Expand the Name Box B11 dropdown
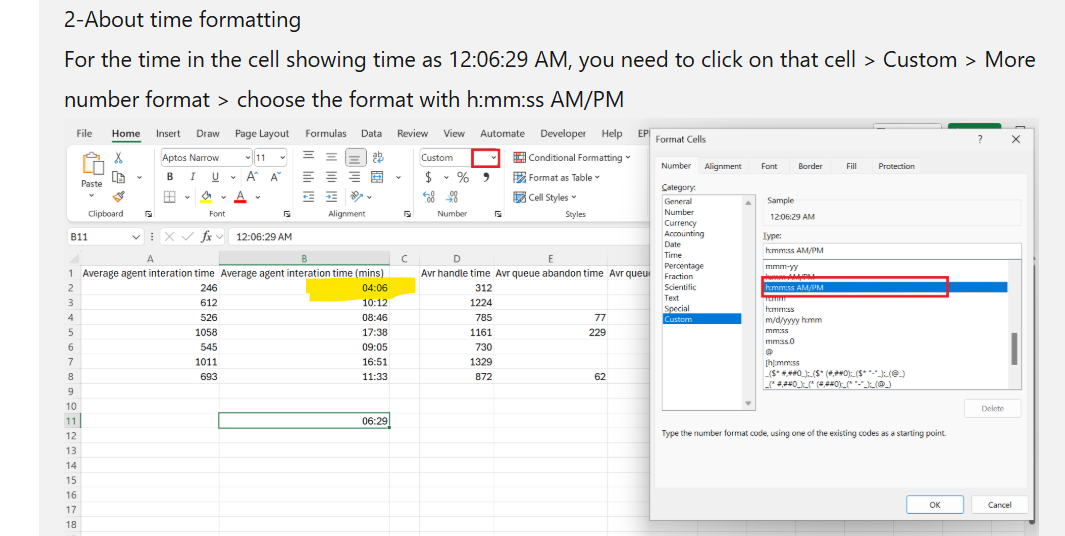1065x536 pixels. (x=138, y=237)
